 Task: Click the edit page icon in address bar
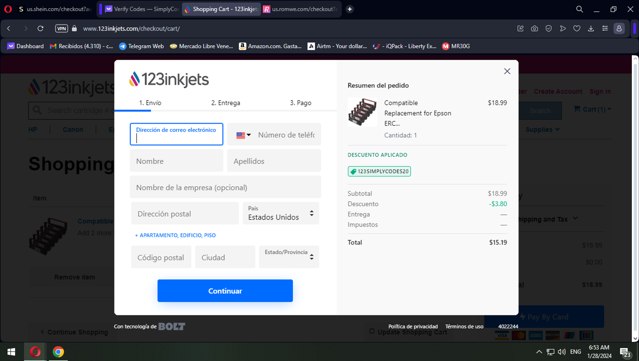tap(520, 29)
